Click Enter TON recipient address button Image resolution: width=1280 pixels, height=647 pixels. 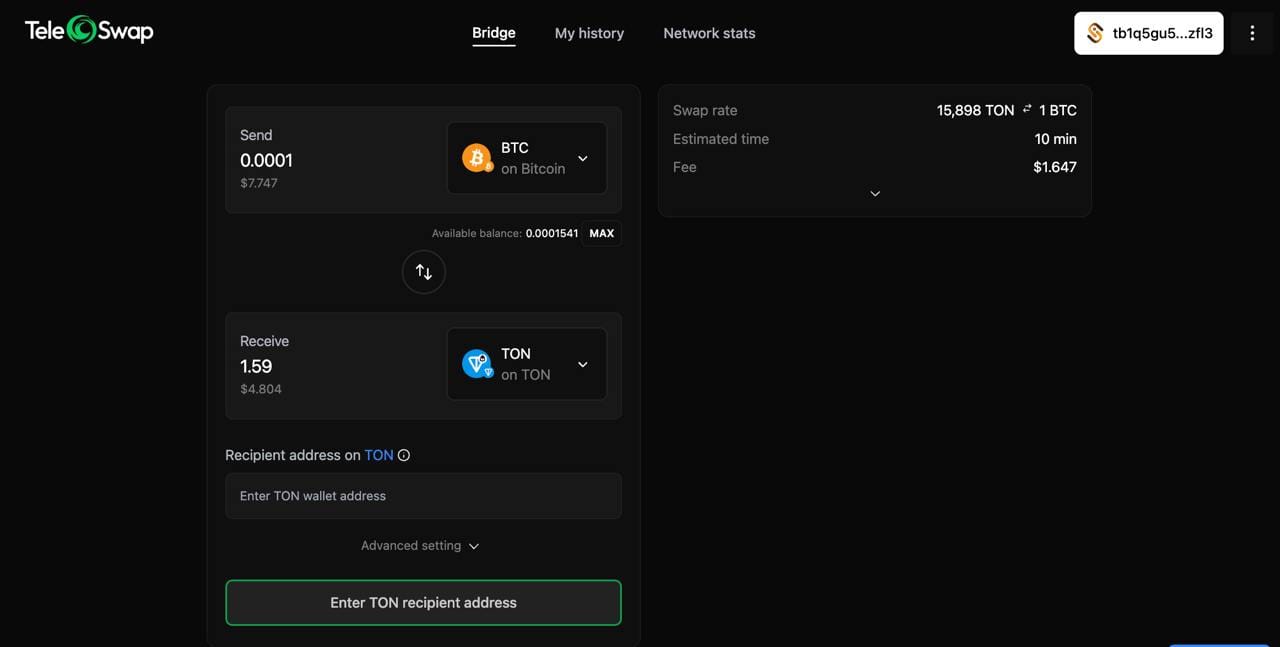pyautogui.click(x=423, y=603)
